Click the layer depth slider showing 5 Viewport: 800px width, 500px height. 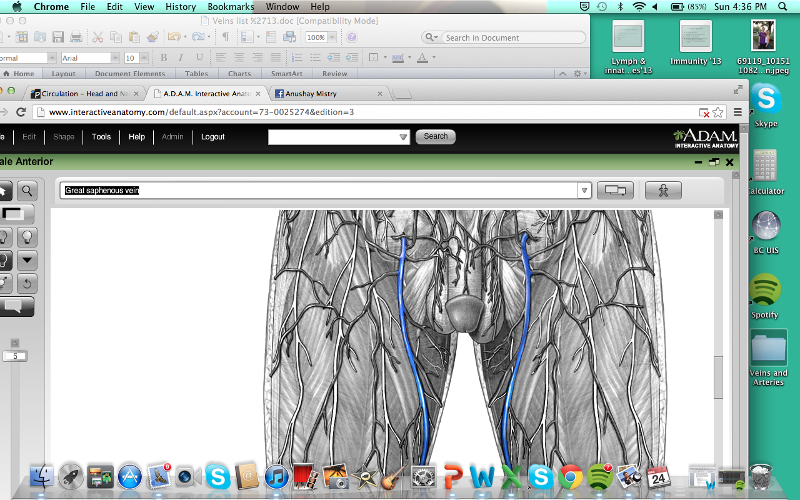tap(16, 356)
